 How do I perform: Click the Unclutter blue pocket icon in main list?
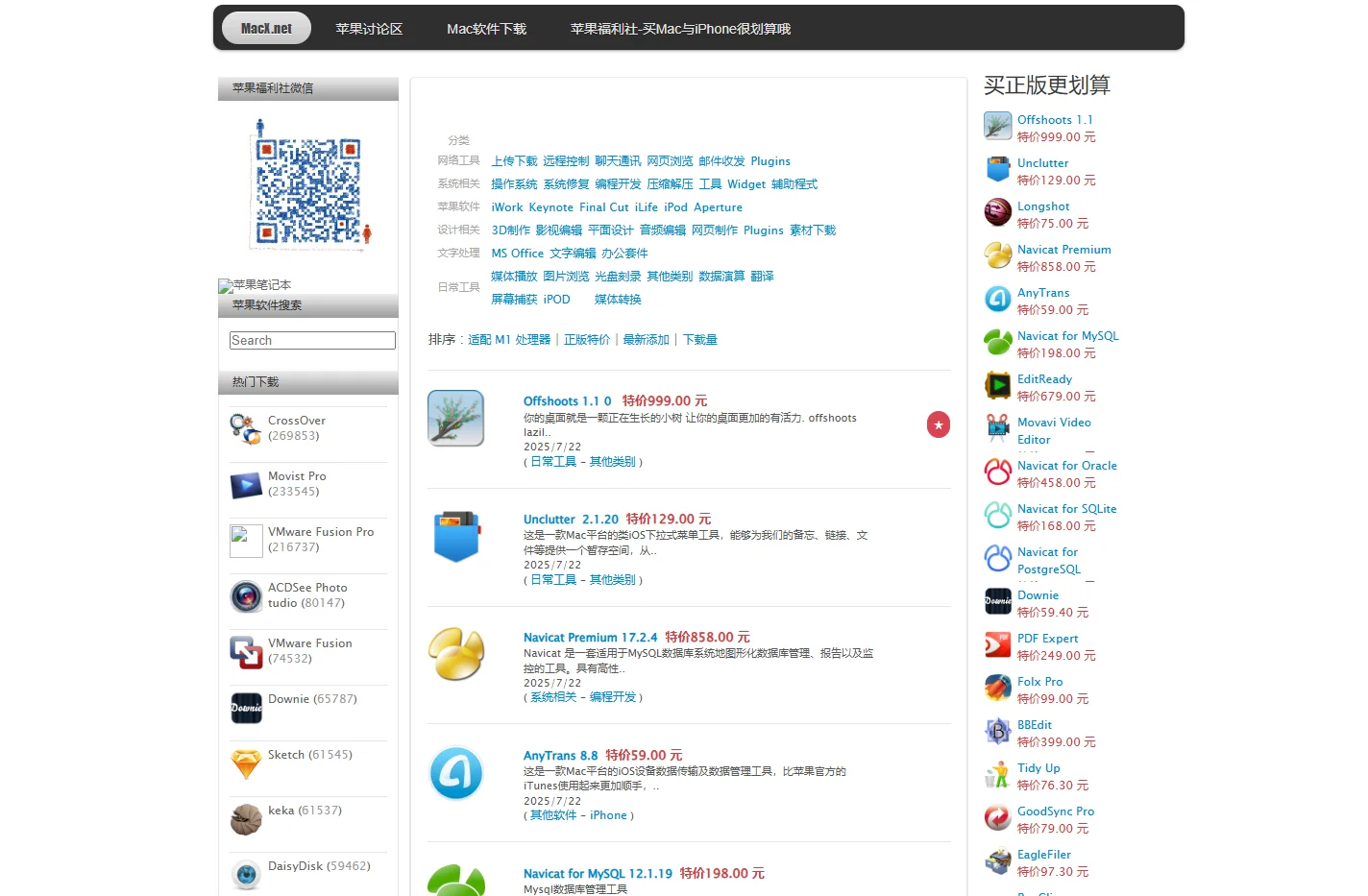455,536
